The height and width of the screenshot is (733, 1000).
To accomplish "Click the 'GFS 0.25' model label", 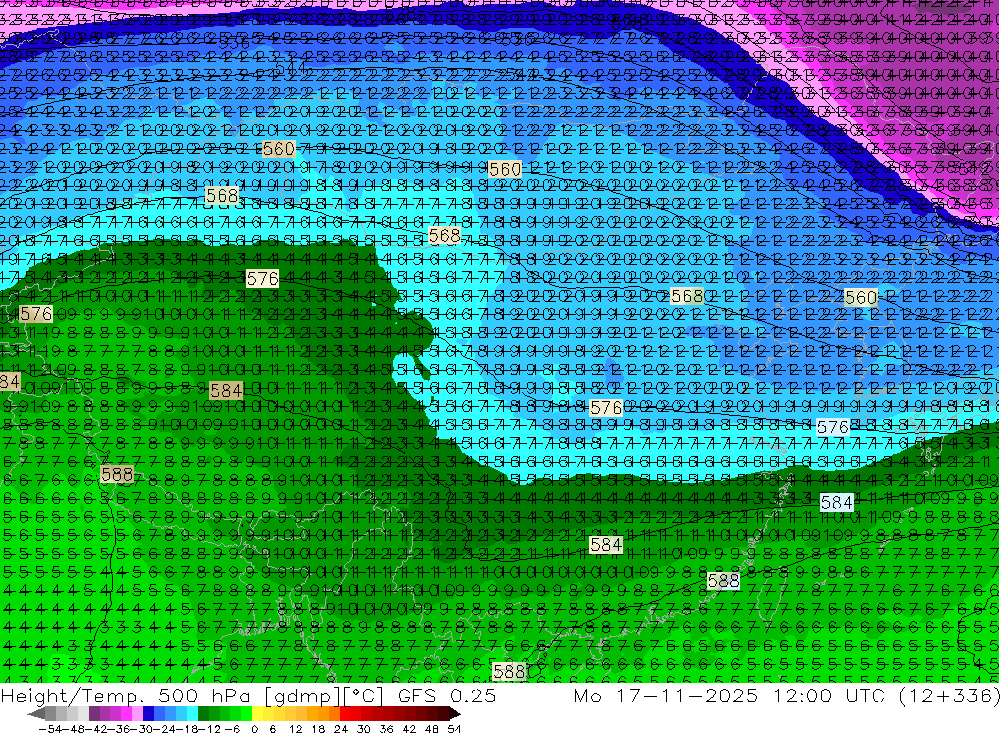I will point(447,695).
